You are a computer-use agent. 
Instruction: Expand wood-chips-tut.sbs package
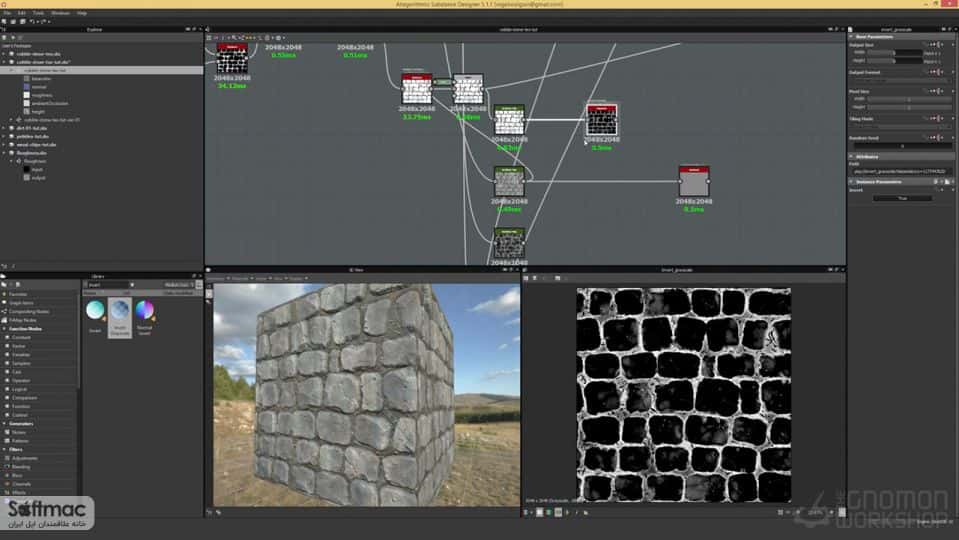pos(4,145)
